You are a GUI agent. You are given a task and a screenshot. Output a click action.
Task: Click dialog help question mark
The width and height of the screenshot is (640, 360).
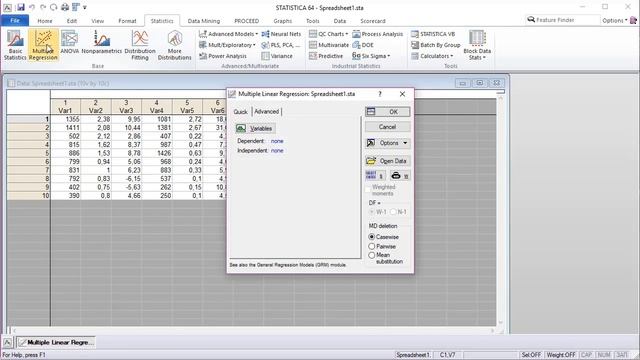point(380,94)
